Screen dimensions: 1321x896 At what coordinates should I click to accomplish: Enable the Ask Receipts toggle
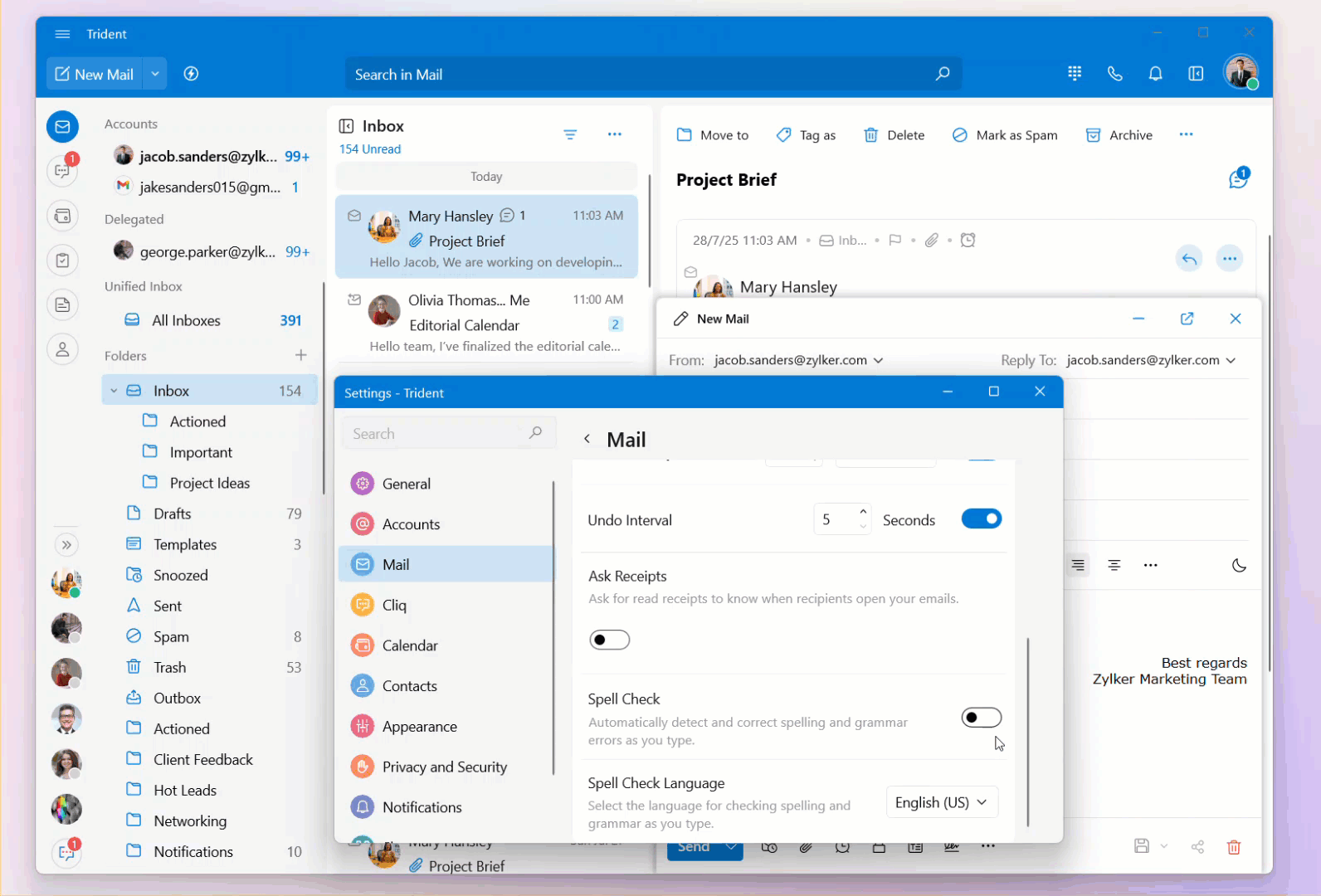point(610,640)
